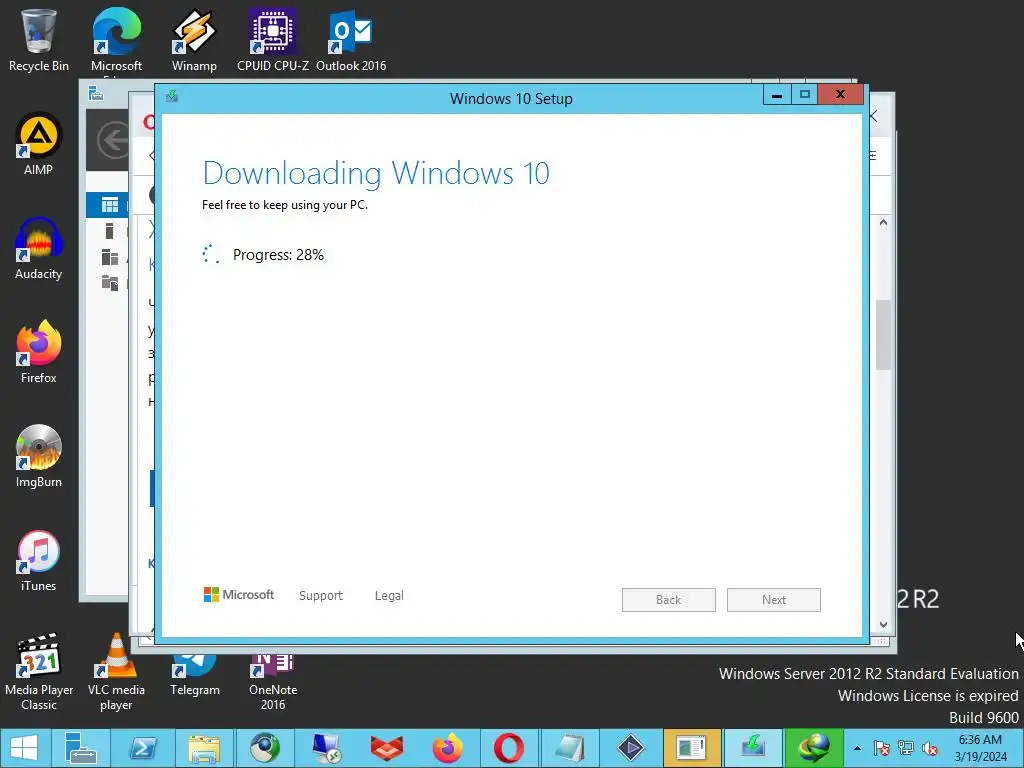Open the network status tray icon
Screen dimensions: 1024x768
tap(906, 748)
